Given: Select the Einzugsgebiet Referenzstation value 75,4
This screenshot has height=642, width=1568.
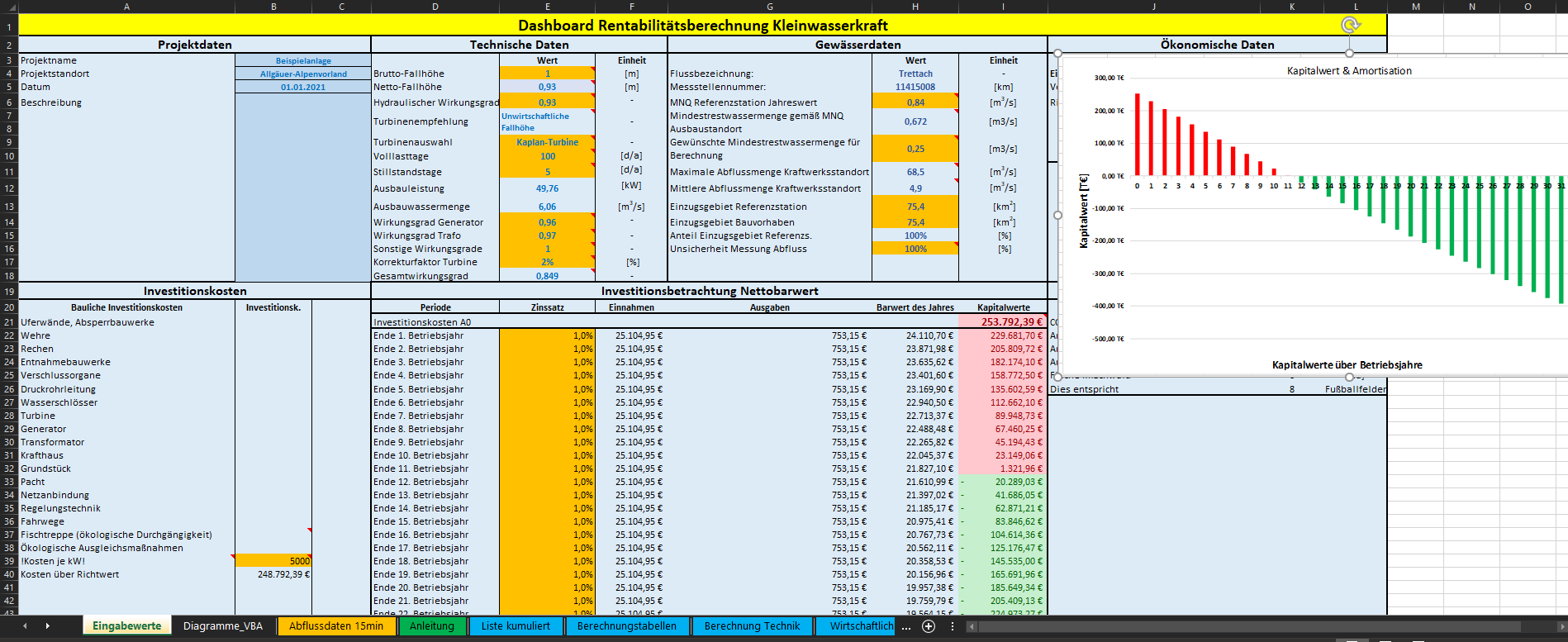Looking at the screenshot, I should (915, 207).
